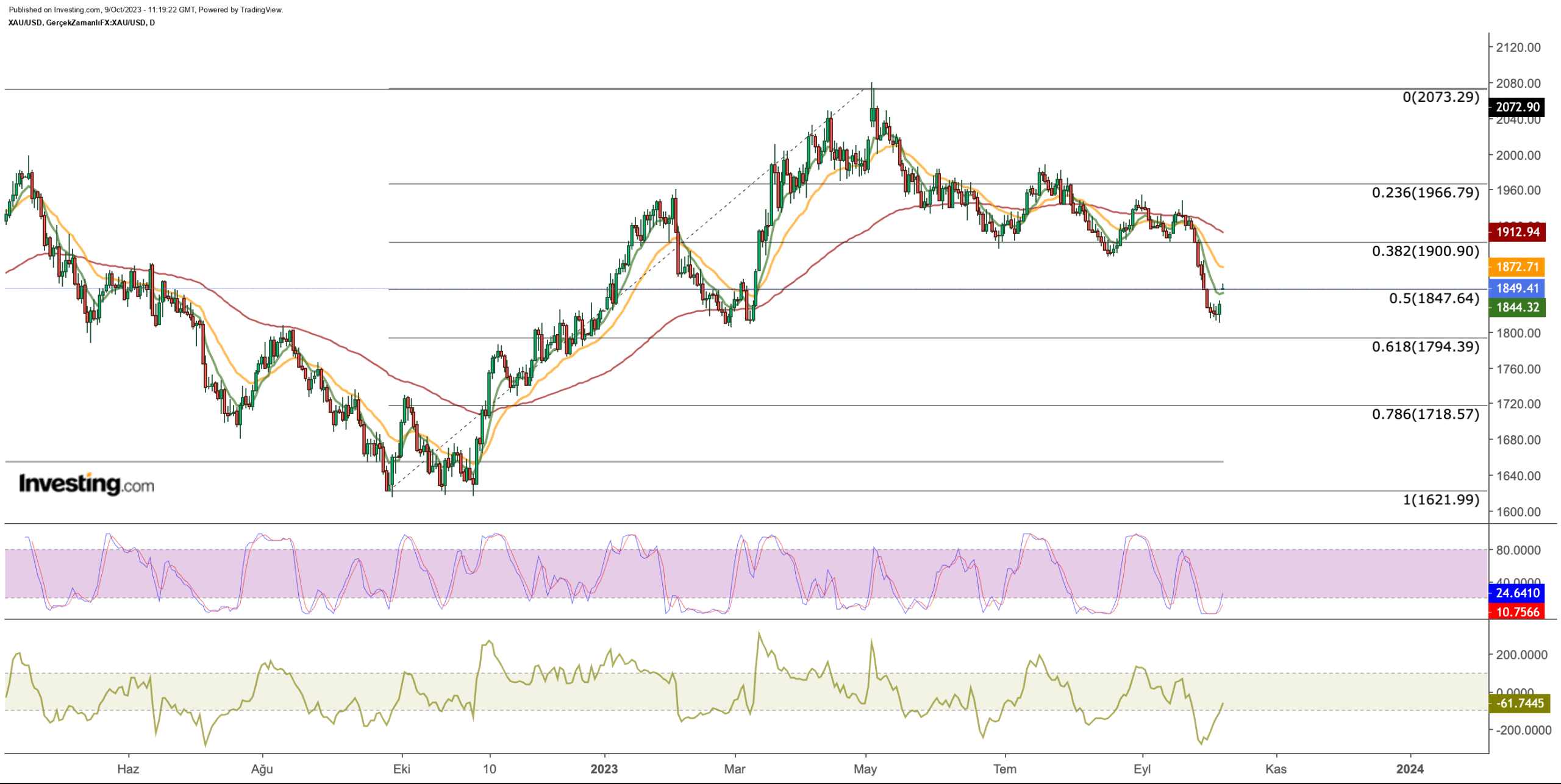Click the Haz month label on time axis
Image resolution: width=1561 pixels, height=784 pixels.
coord(128,769)
